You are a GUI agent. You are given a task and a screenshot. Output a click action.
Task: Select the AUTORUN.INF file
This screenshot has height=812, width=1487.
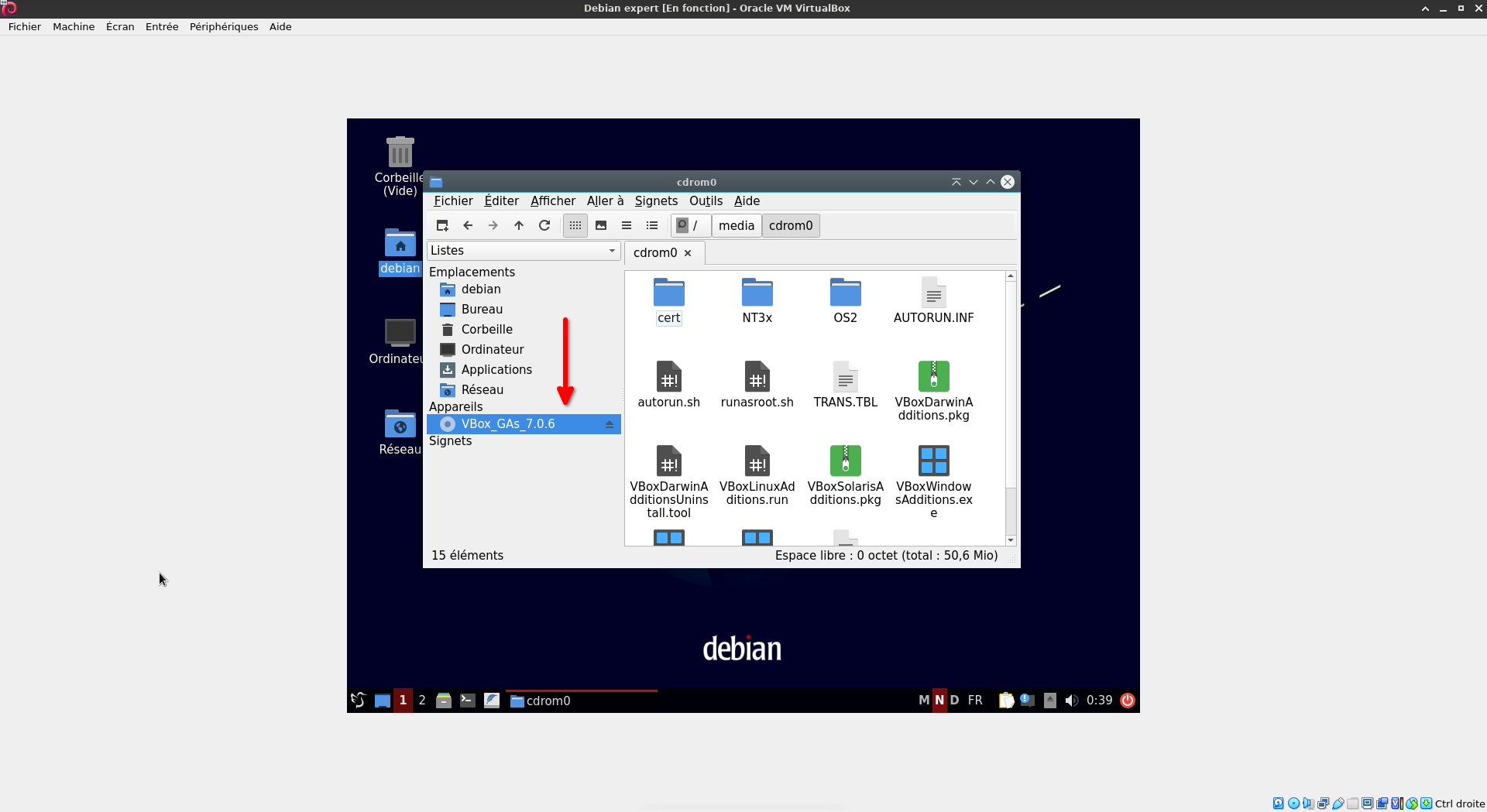(934, 301)
